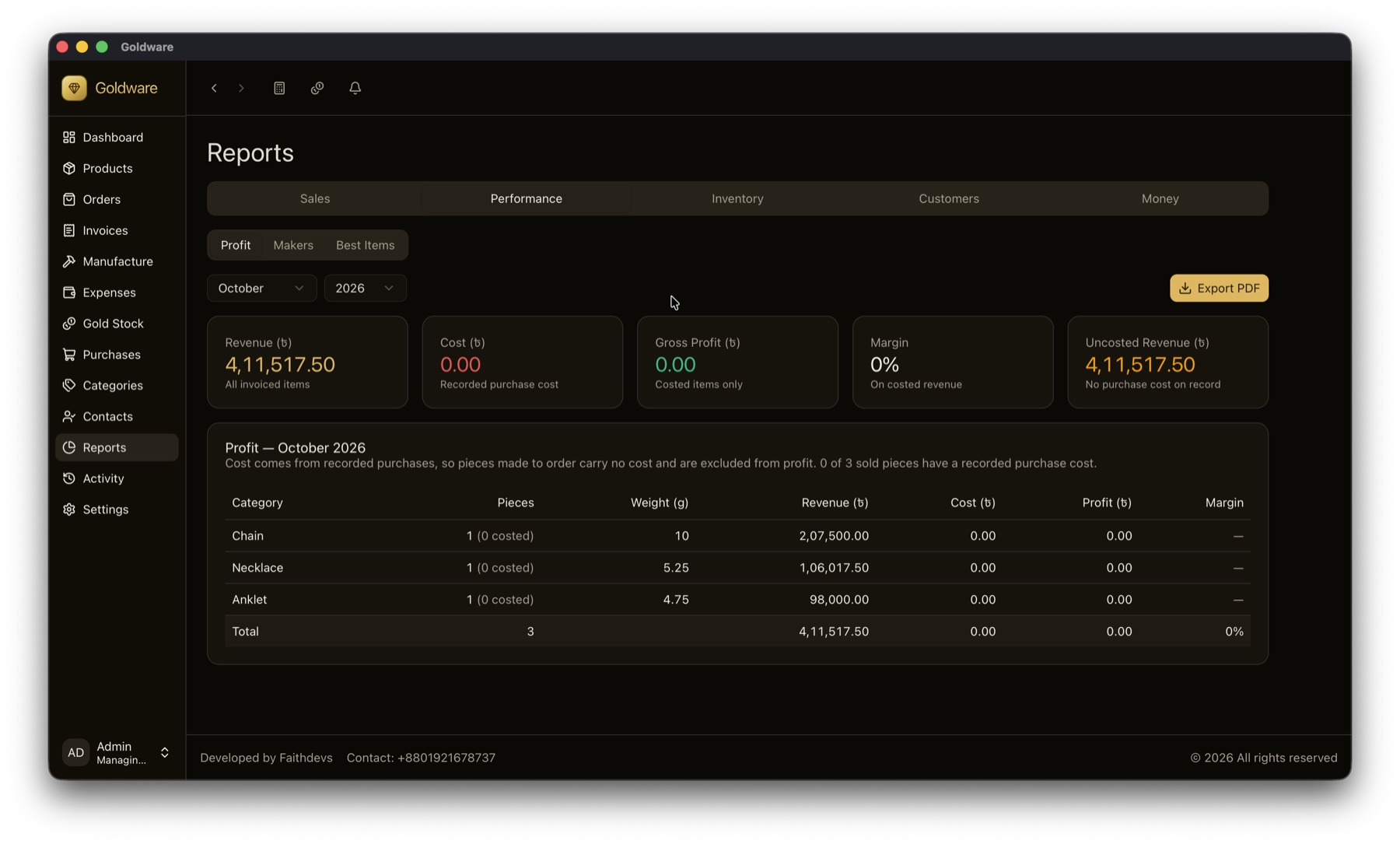Image resolution: width=1400 pixels, height=844 pixels.
Task: Open Categories section
Action: tap(117, 386)
